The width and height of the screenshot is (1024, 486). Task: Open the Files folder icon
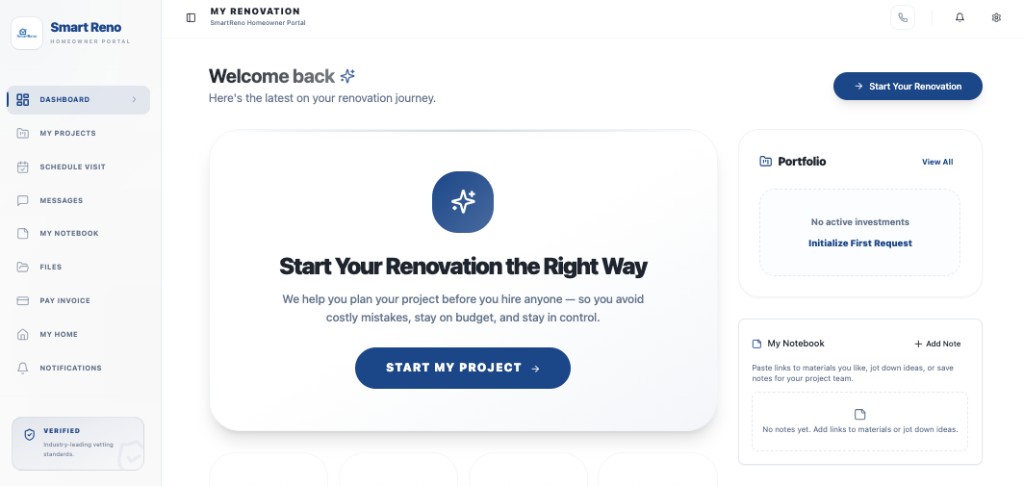point(23,267)
